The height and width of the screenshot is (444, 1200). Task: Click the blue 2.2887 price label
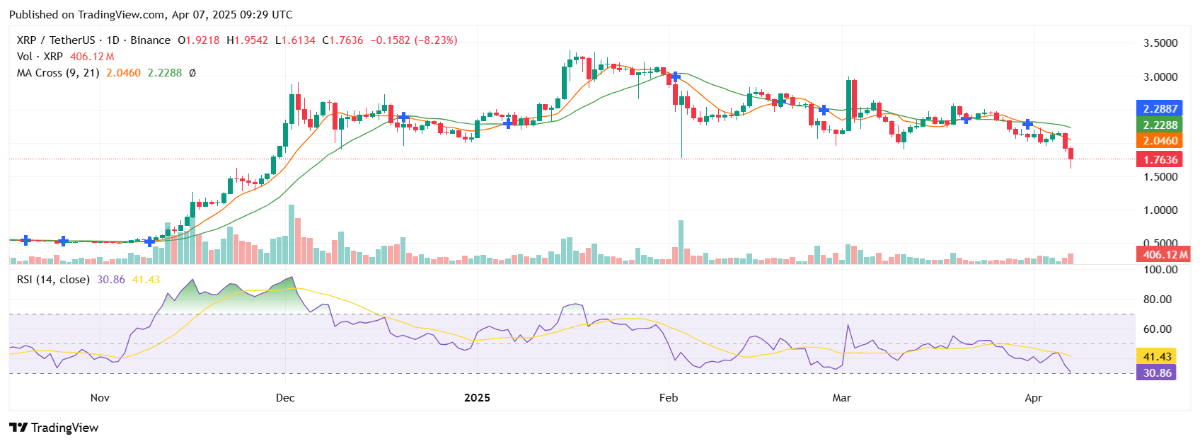[x=1160, y=107]
